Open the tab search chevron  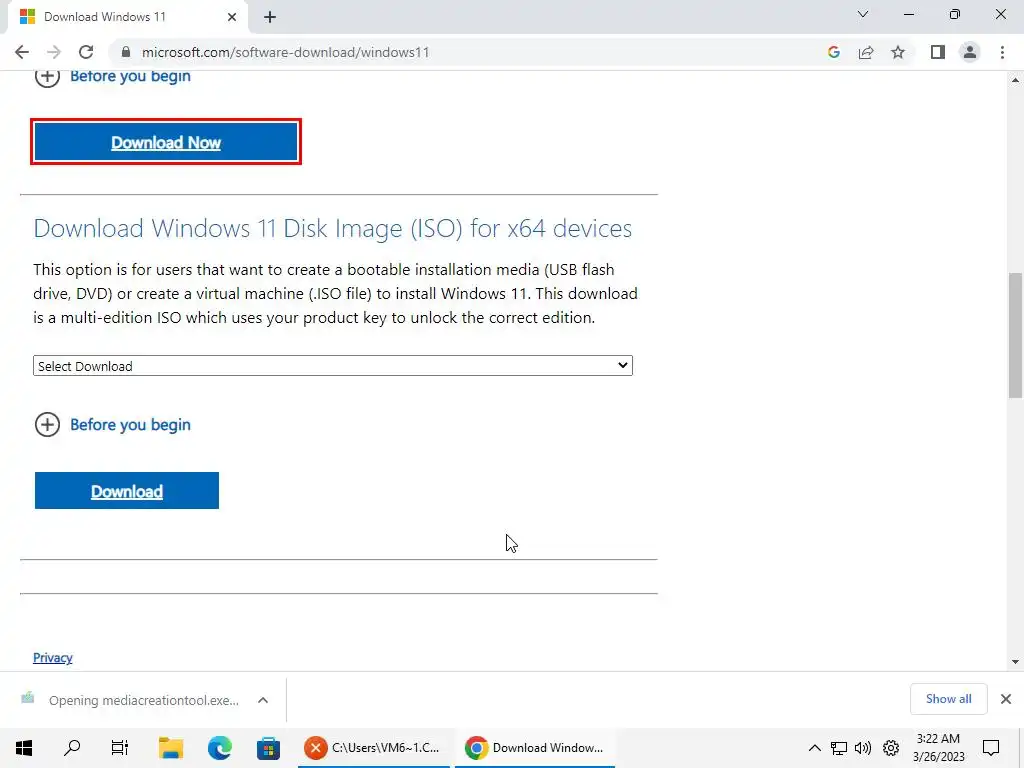click(863, 14)
